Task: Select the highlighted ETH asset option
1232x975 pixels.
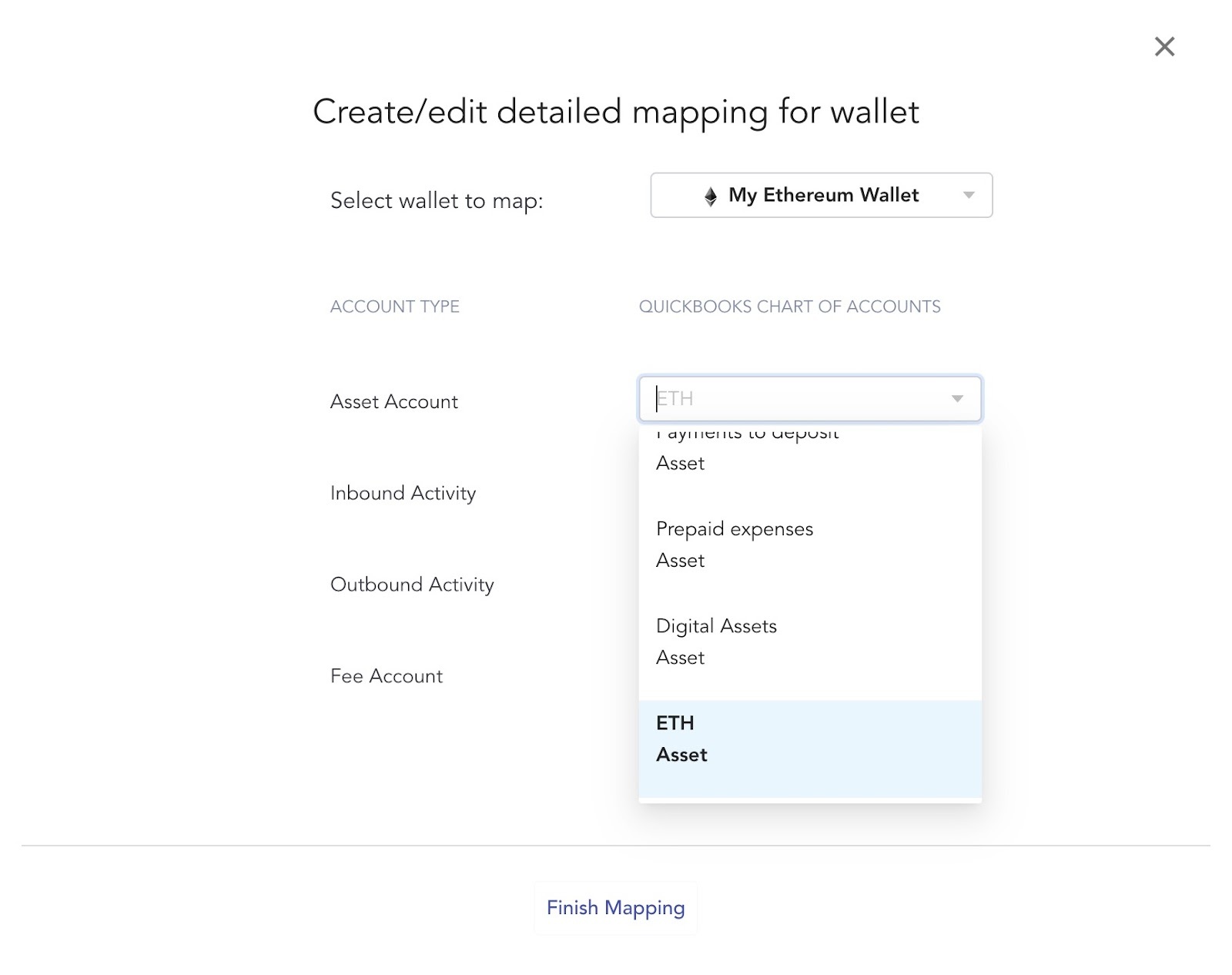Action: point(809,739)
